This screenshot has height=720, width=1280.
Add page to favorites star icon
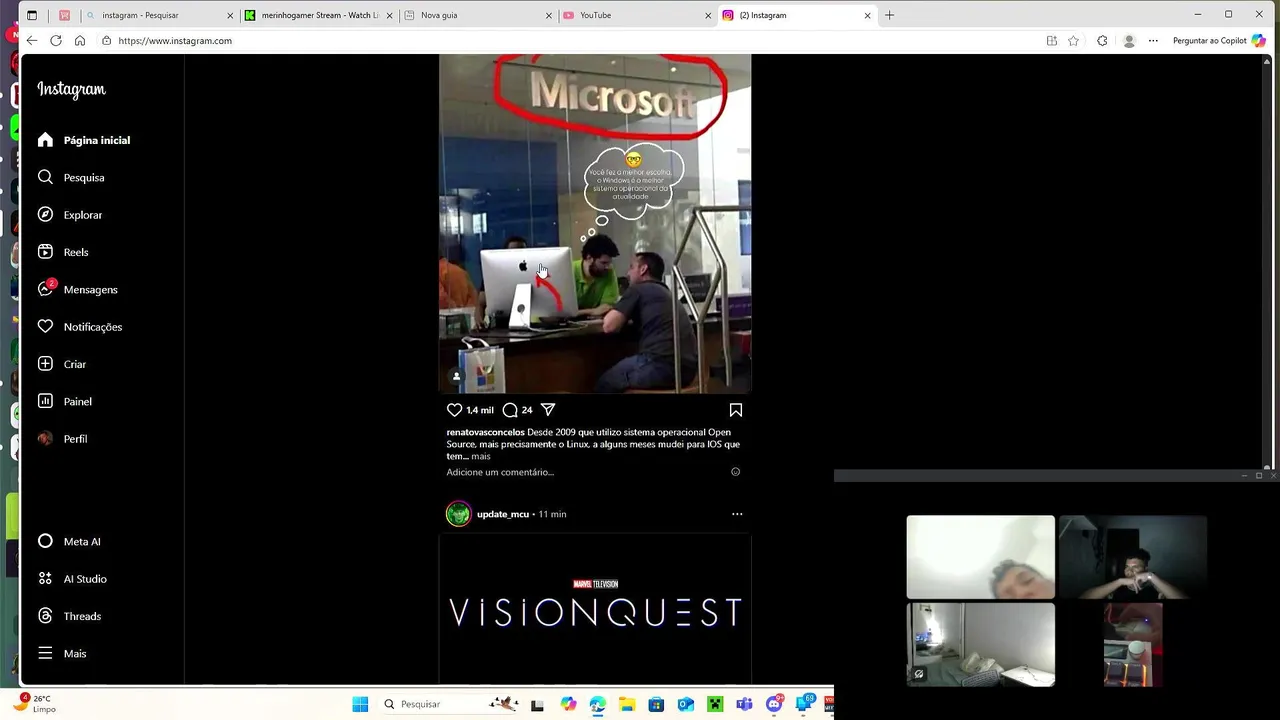click(1073, 41)
